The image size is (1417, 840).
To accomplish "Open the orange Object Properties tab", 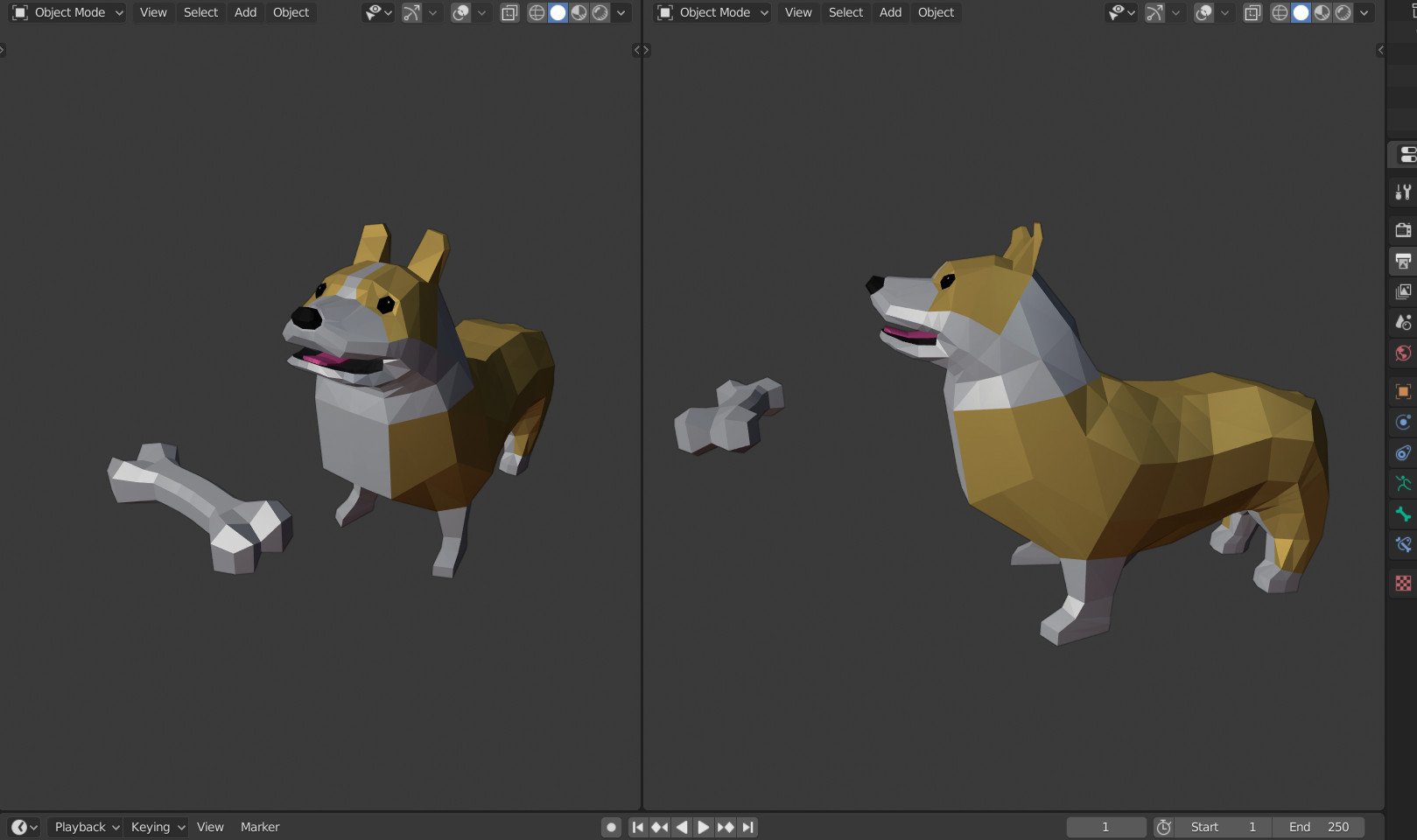I will [x=1402, y=391].
